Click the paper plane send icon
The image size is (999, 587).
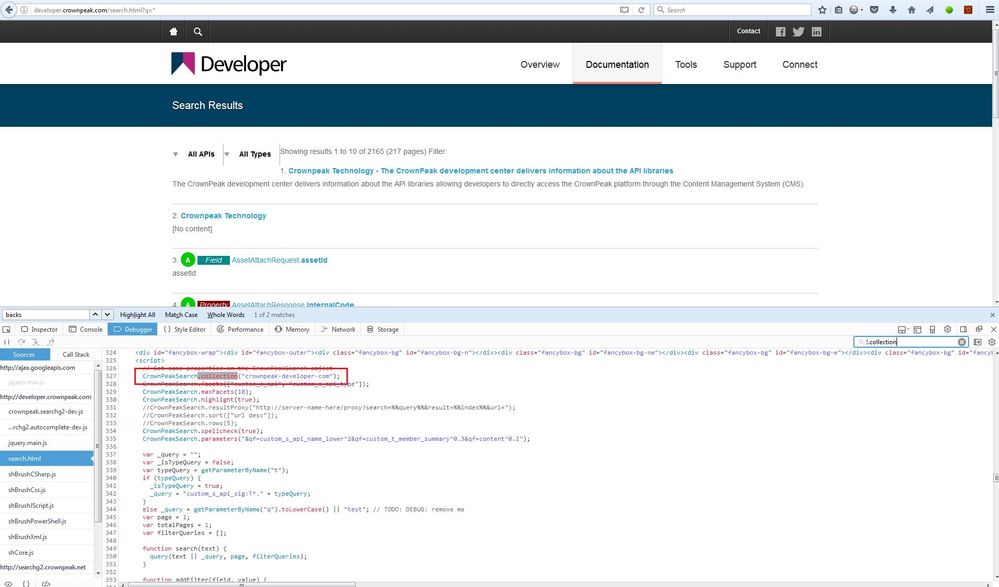tap(930, 10)
